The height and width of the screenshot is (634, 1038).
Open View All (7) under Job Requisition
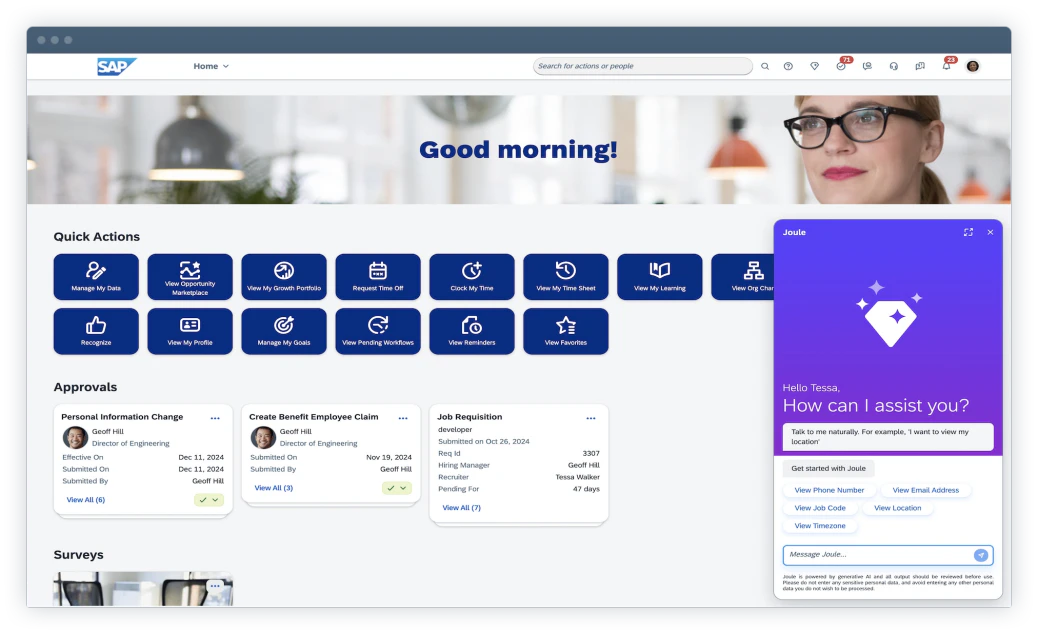coord(460,507)
